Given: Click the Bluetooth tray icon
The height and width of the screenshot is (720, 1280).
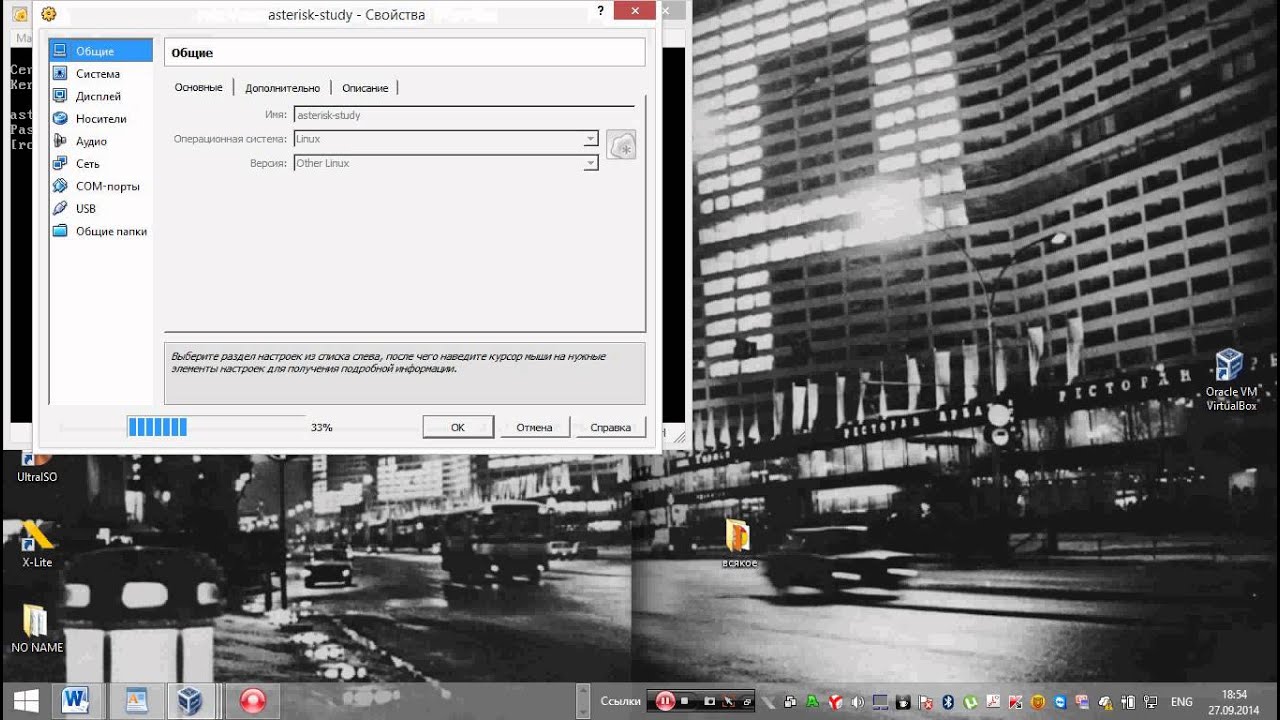Looking at the screenshot, I should click(948, 702).
